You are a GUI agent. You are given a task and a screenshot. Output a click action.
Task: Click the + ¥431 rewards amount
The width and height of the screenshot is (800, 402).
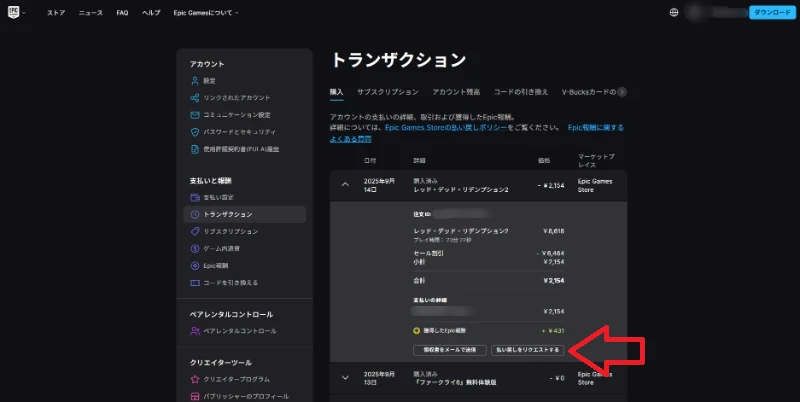tap(553, 331)
